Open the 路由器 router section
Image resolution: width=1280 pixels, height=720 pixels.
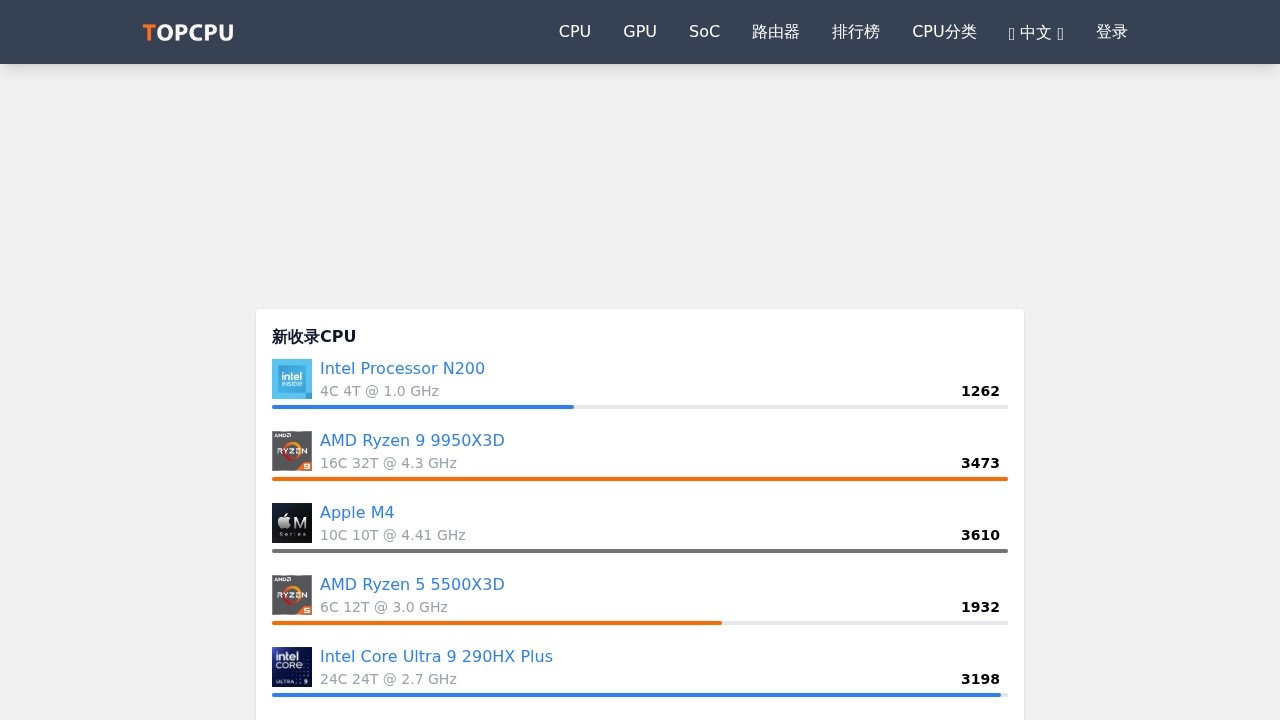point(776,32)
